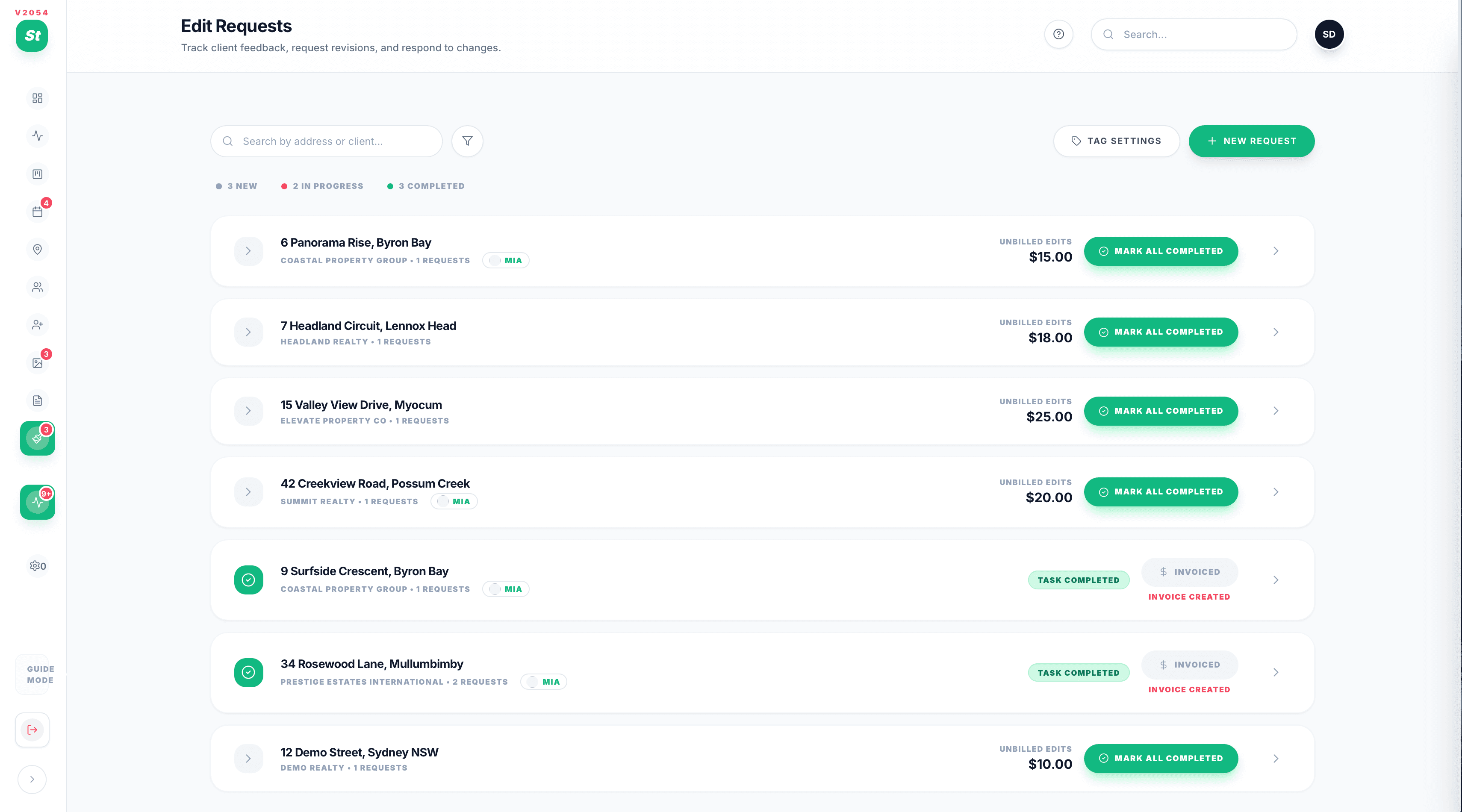The image size is (1462, 812).
Task: Click Search by address or client field
Action: 326,141
